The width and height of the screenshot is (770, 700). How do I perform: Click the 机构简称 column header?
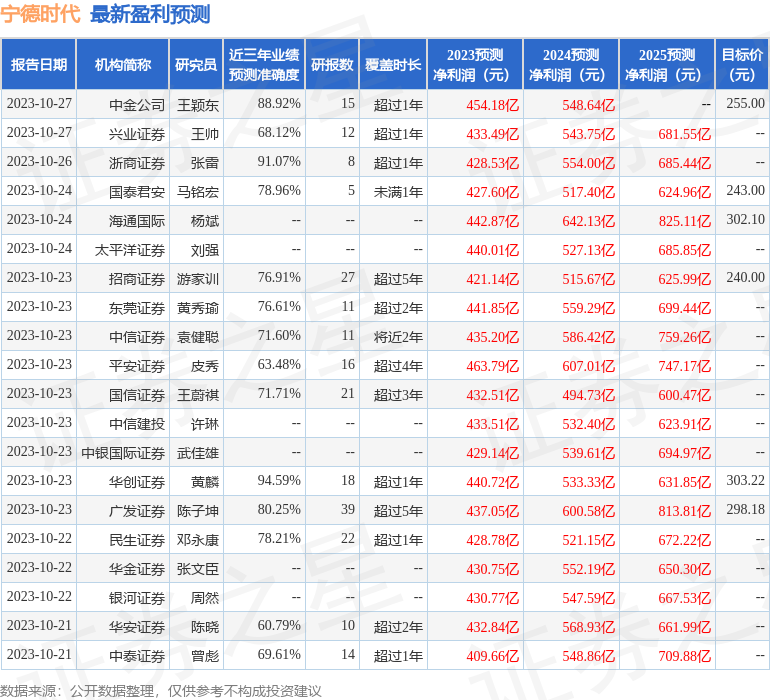[x=123, y=64]
